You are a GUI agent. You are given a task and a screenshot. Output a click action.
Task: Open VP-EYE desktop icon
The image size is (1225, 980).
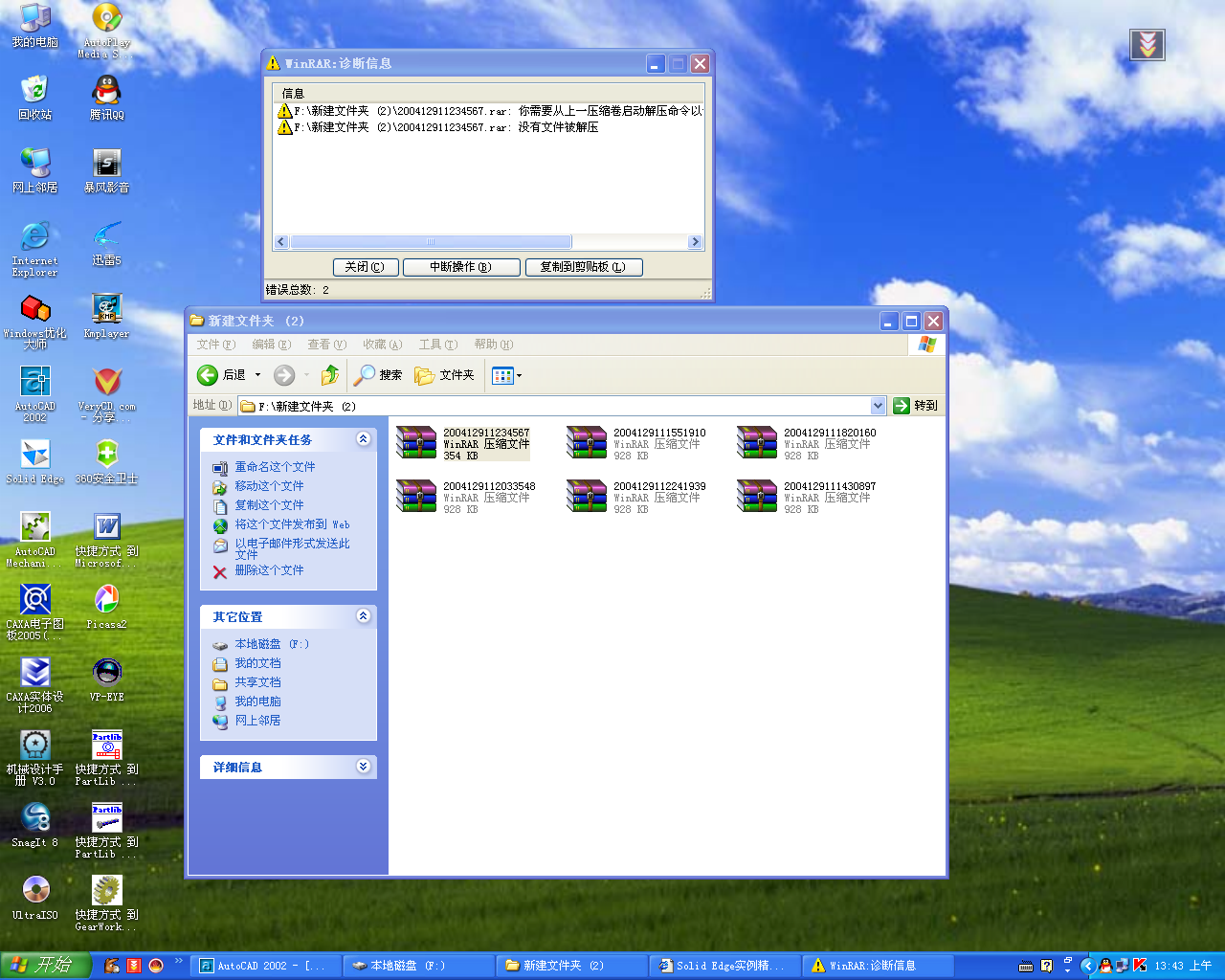pos(106,679)
